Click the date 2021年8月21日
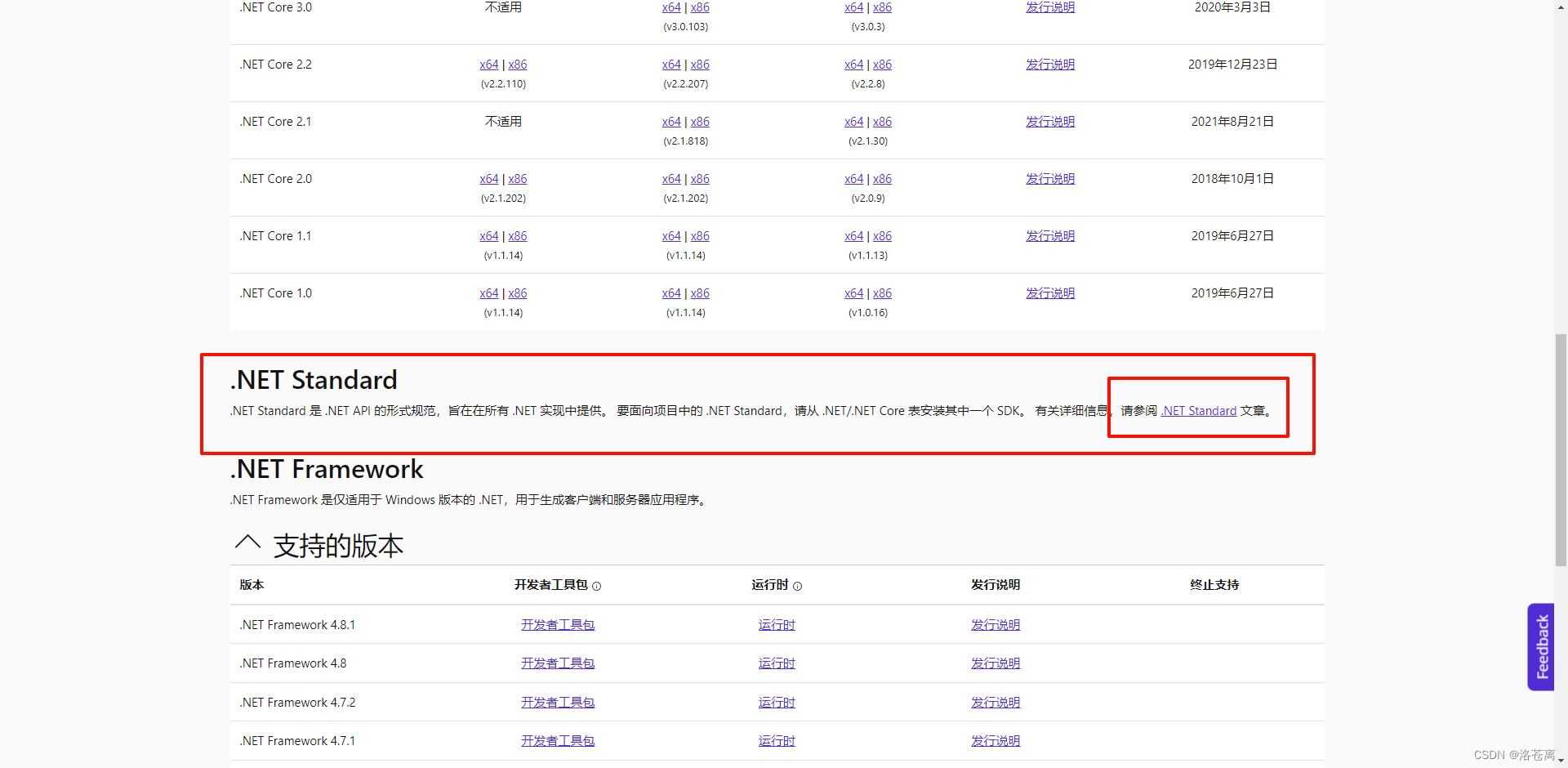Screen dimensions: 1568x768 tap(1232, 122)
